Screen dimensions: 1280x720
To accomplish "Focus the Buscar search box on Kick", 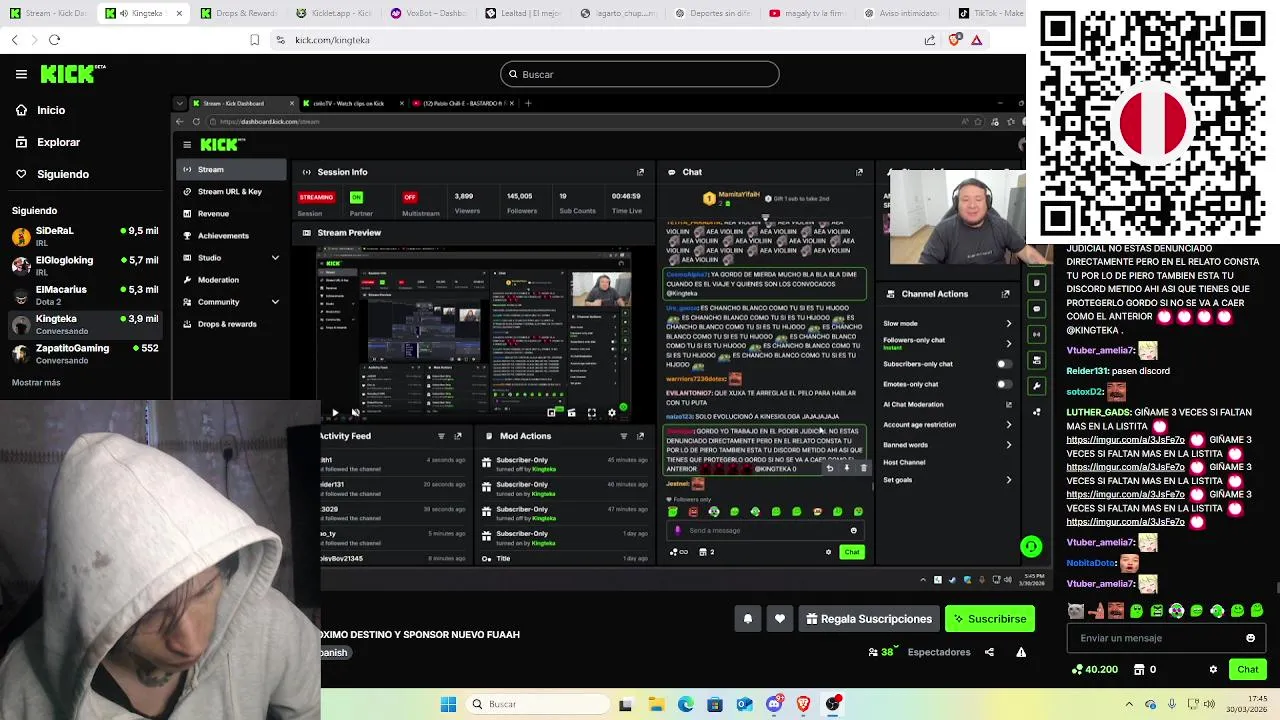I will point(640,74).
